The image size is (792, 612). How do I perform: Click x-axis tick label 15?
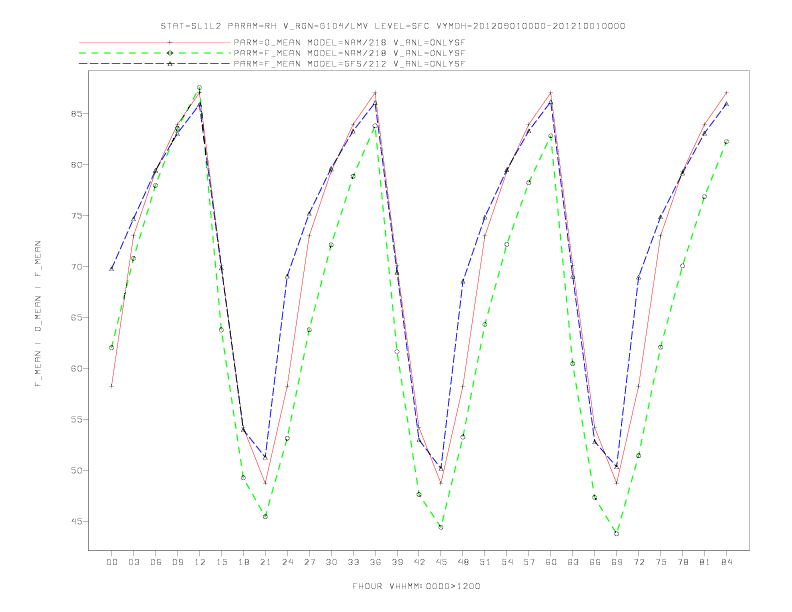pos(221,562)
